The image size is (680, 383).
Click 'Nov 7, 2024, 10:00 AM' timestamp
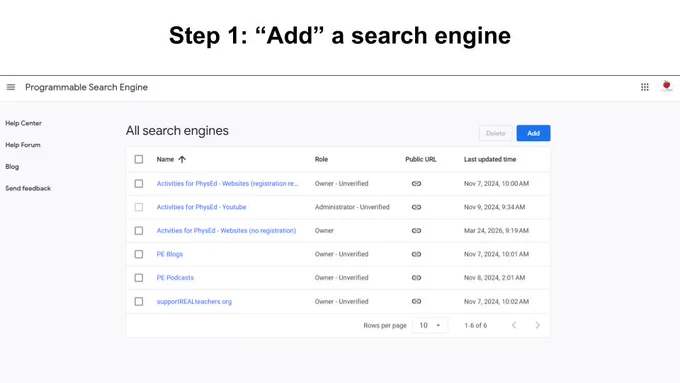tap(496, 183)
